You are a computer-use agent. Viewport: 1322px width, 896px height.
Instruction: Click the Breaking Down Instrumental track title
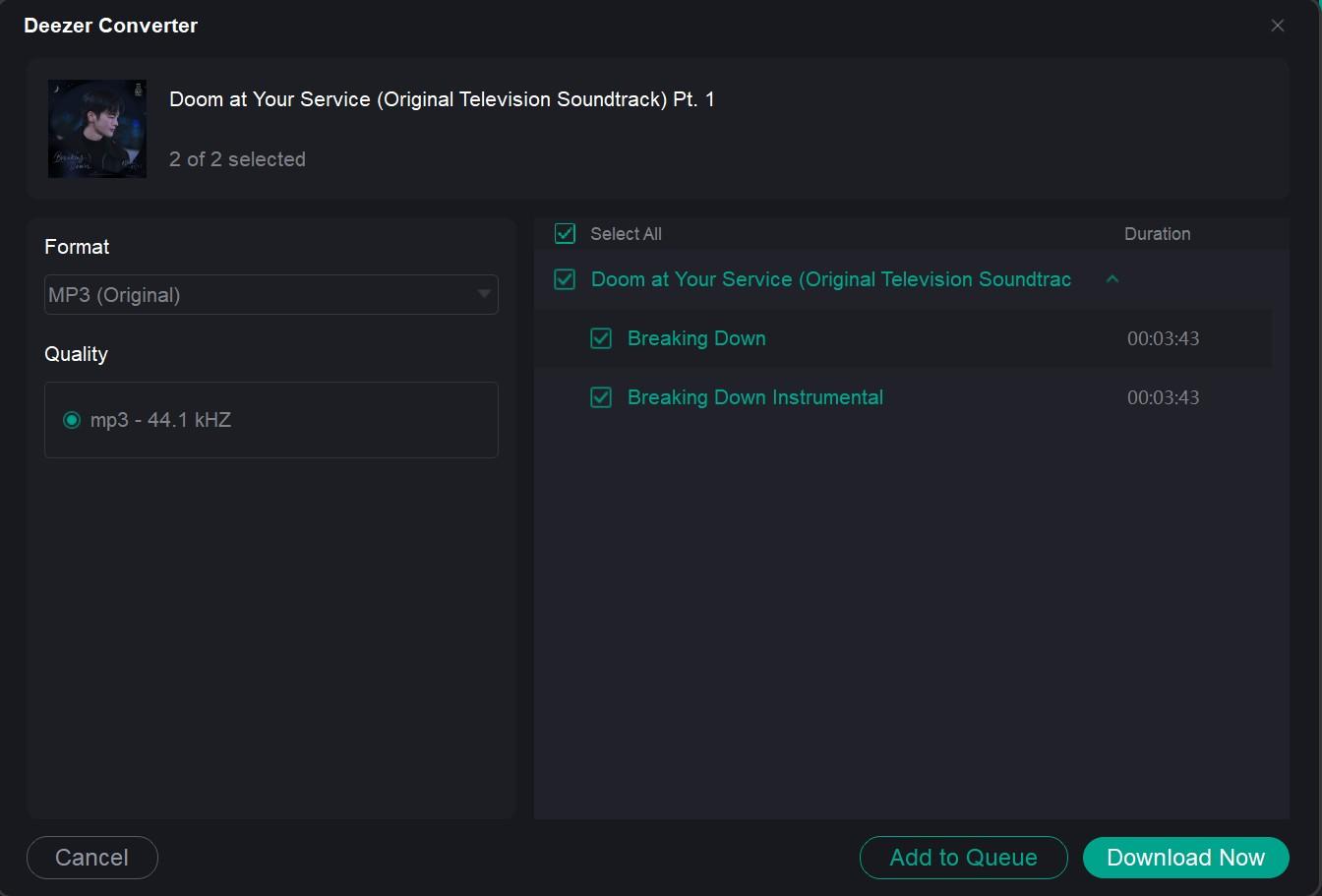click(755, 397)
